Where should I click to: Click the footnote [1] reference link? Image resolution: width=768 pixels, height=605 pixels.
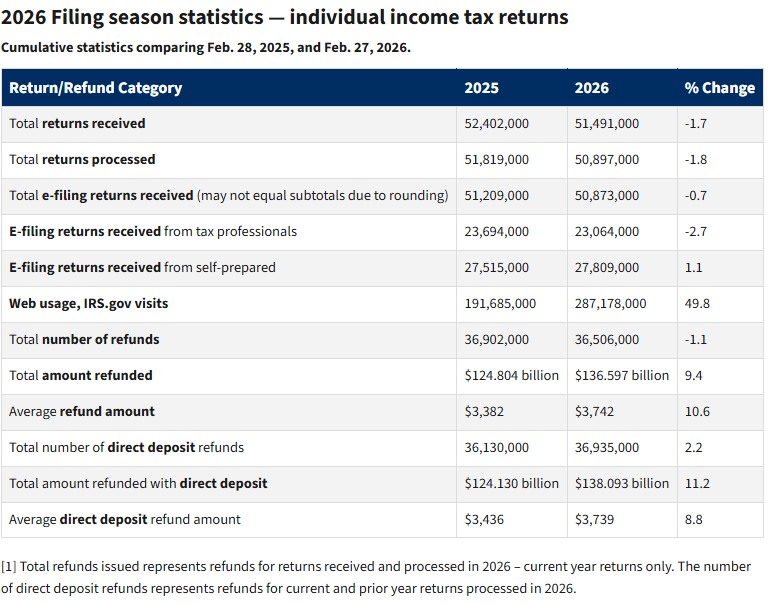point(8,567)
